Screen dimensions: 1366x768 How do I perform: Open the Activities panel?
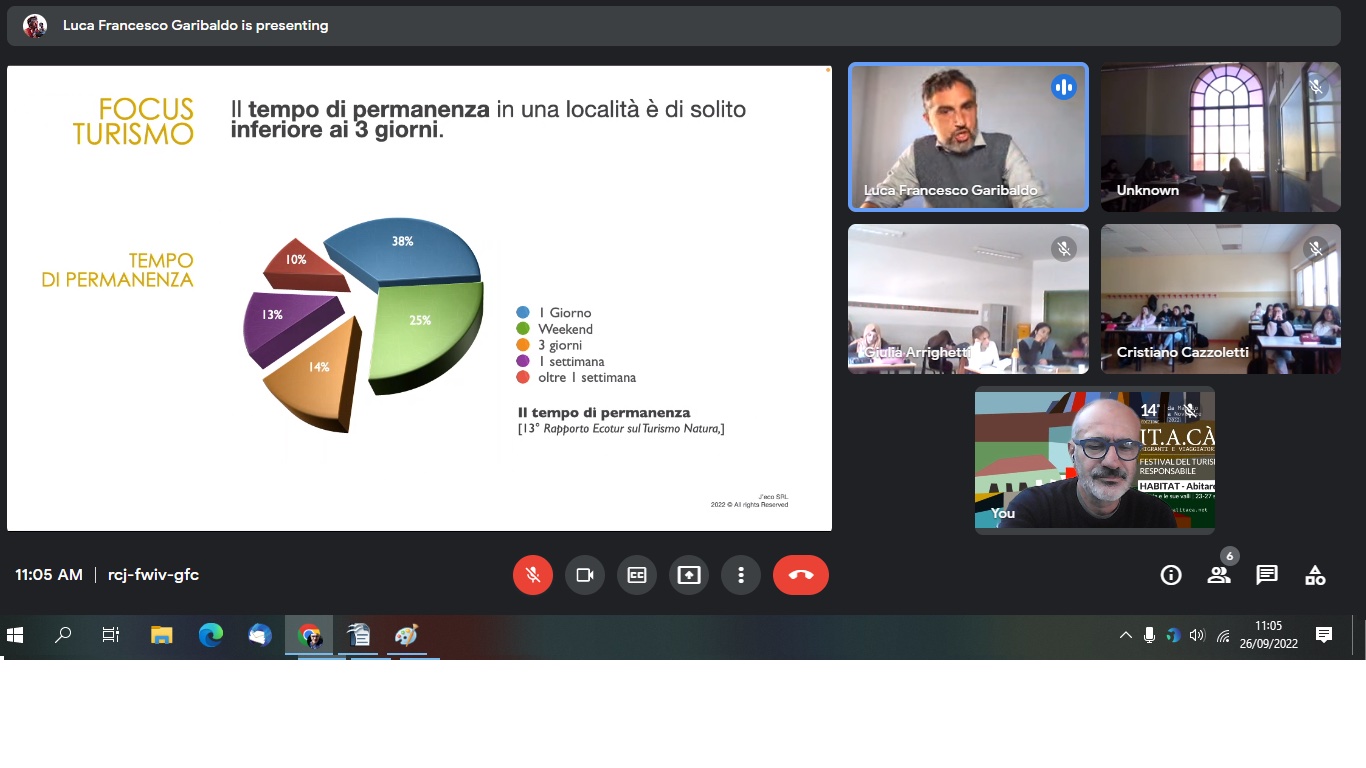(1315, 575)
